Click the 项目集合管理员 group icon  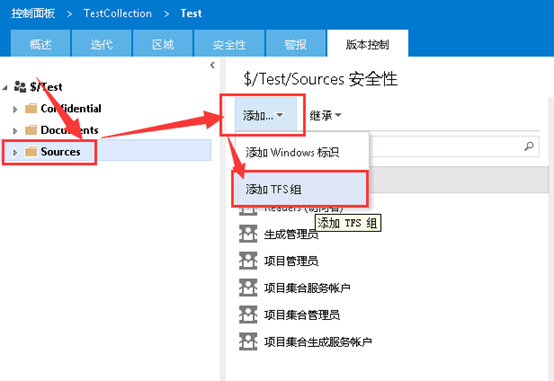coord(248,314)
